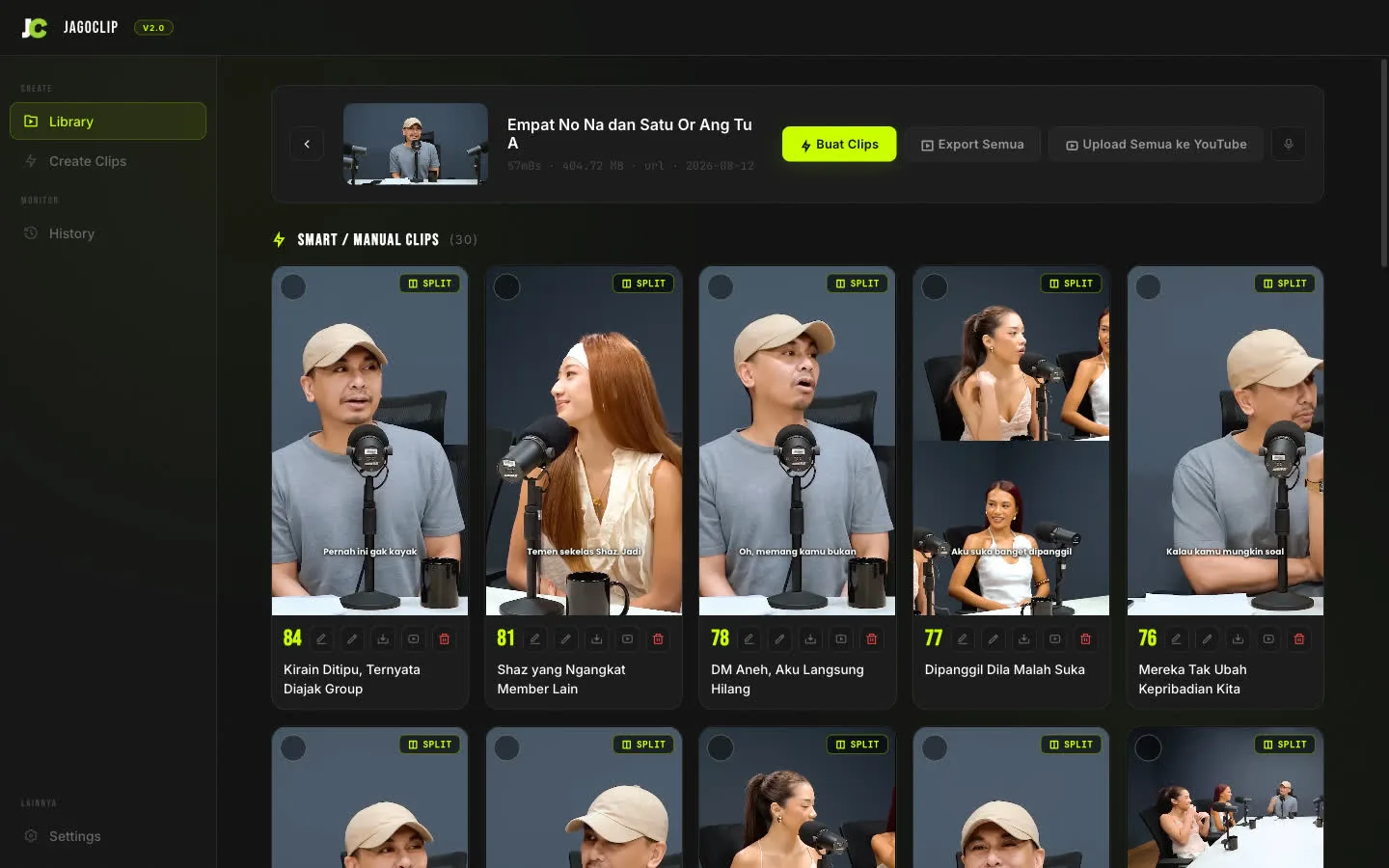Click the 'Dipanggil Dila Malah Suka' title

[1004, 669]
